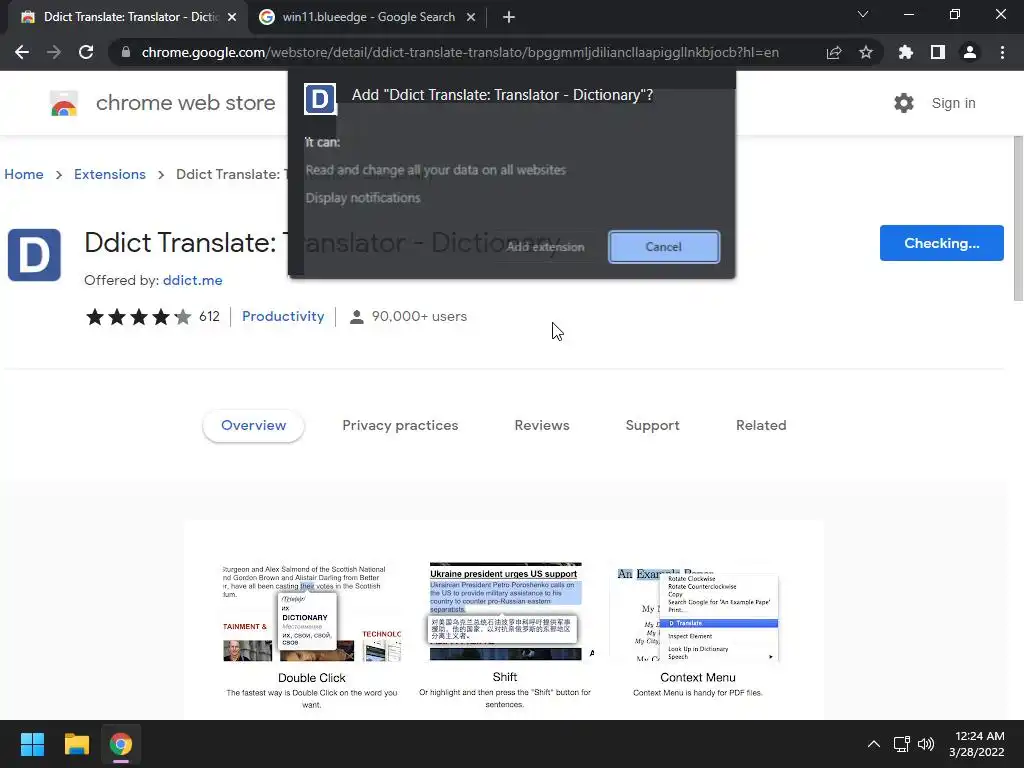The height and width of the screenshot is (768, 1024).
Task: Open the Context Menu screenshot thumbnail
Action: point(697,614)
